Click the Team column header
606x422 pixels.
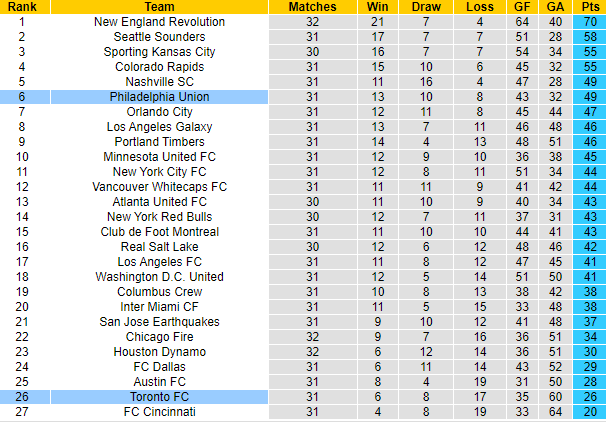click(x=158, y=6)
